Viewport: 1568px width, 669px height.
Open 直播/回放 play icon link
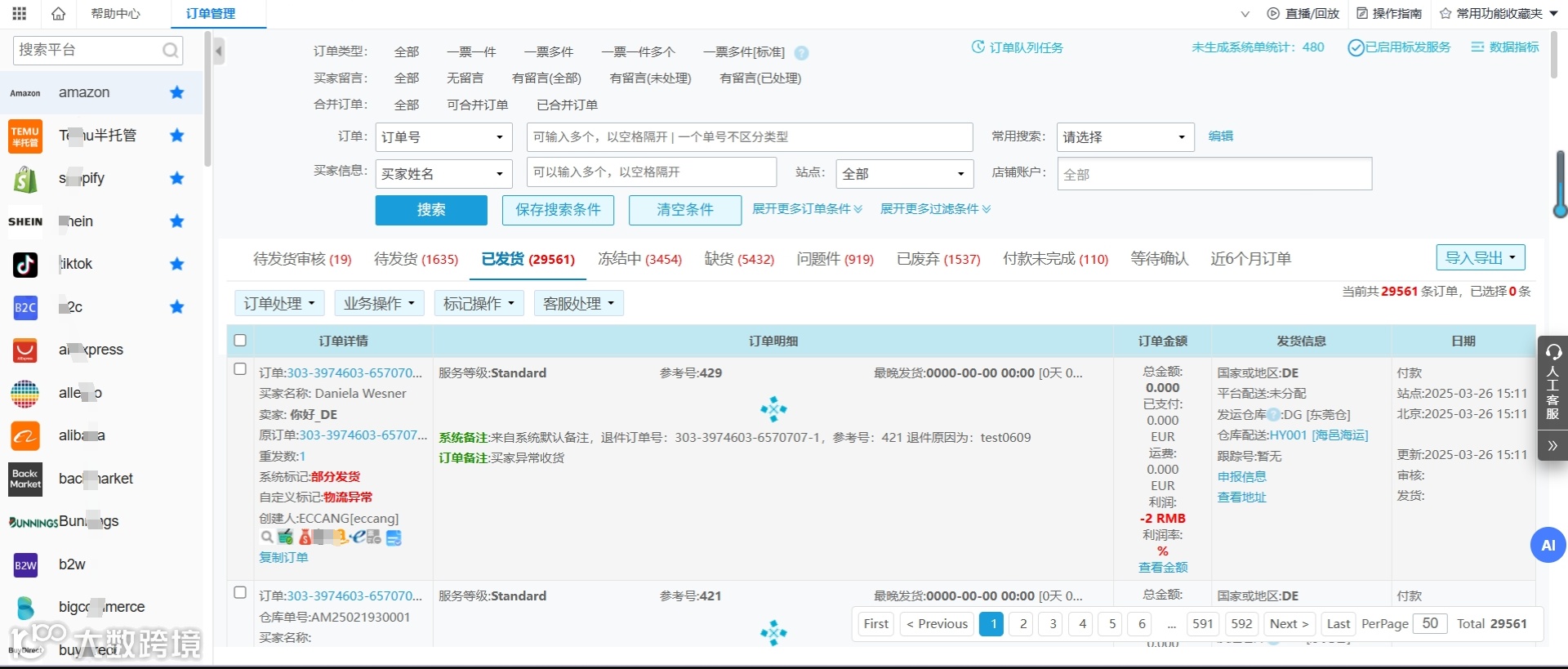tap(1303, 14)
